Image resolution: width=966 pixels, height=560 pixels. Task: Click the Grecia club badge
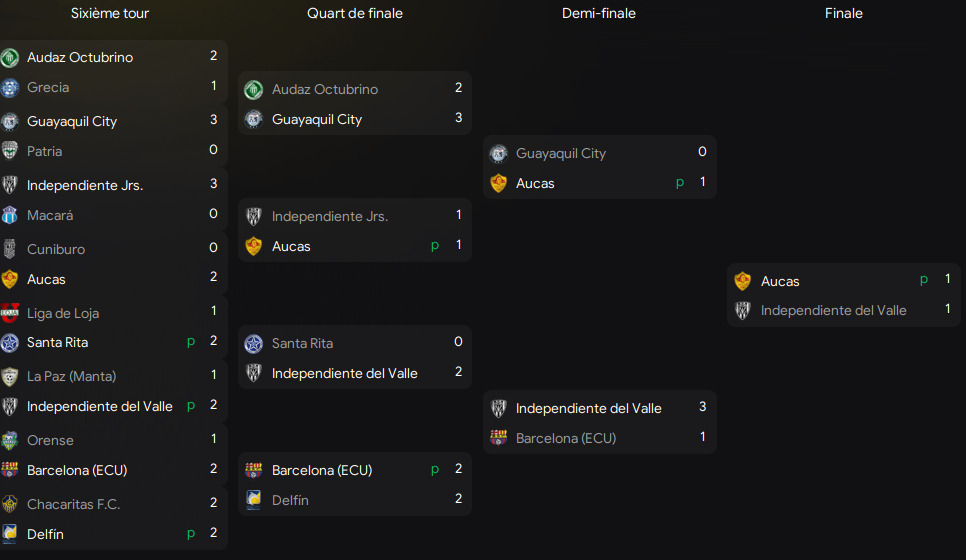(x=10, y=87)
